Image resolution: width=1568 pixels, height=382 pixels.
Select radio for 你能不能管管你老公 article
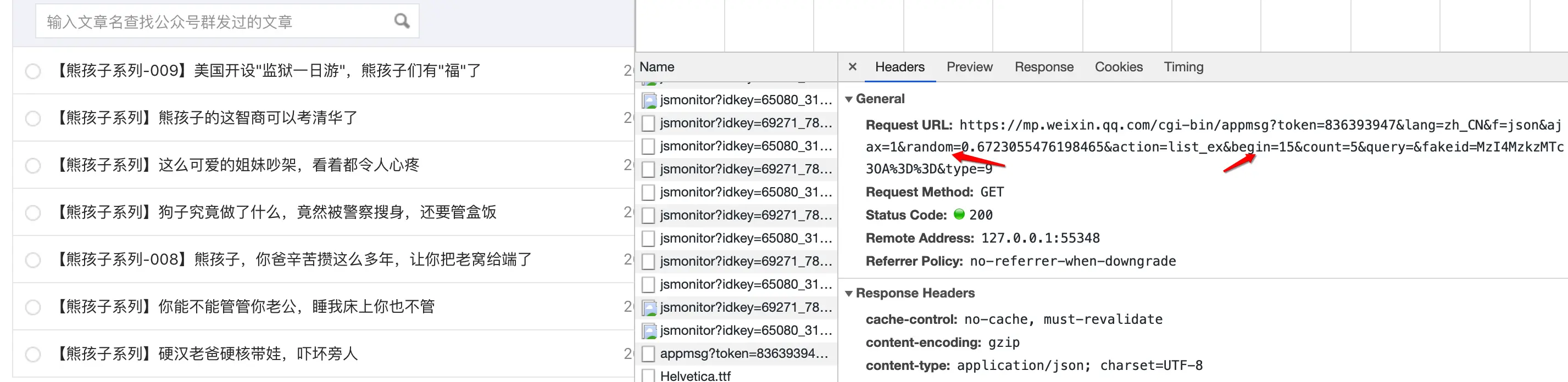click(x=33, y=307)
